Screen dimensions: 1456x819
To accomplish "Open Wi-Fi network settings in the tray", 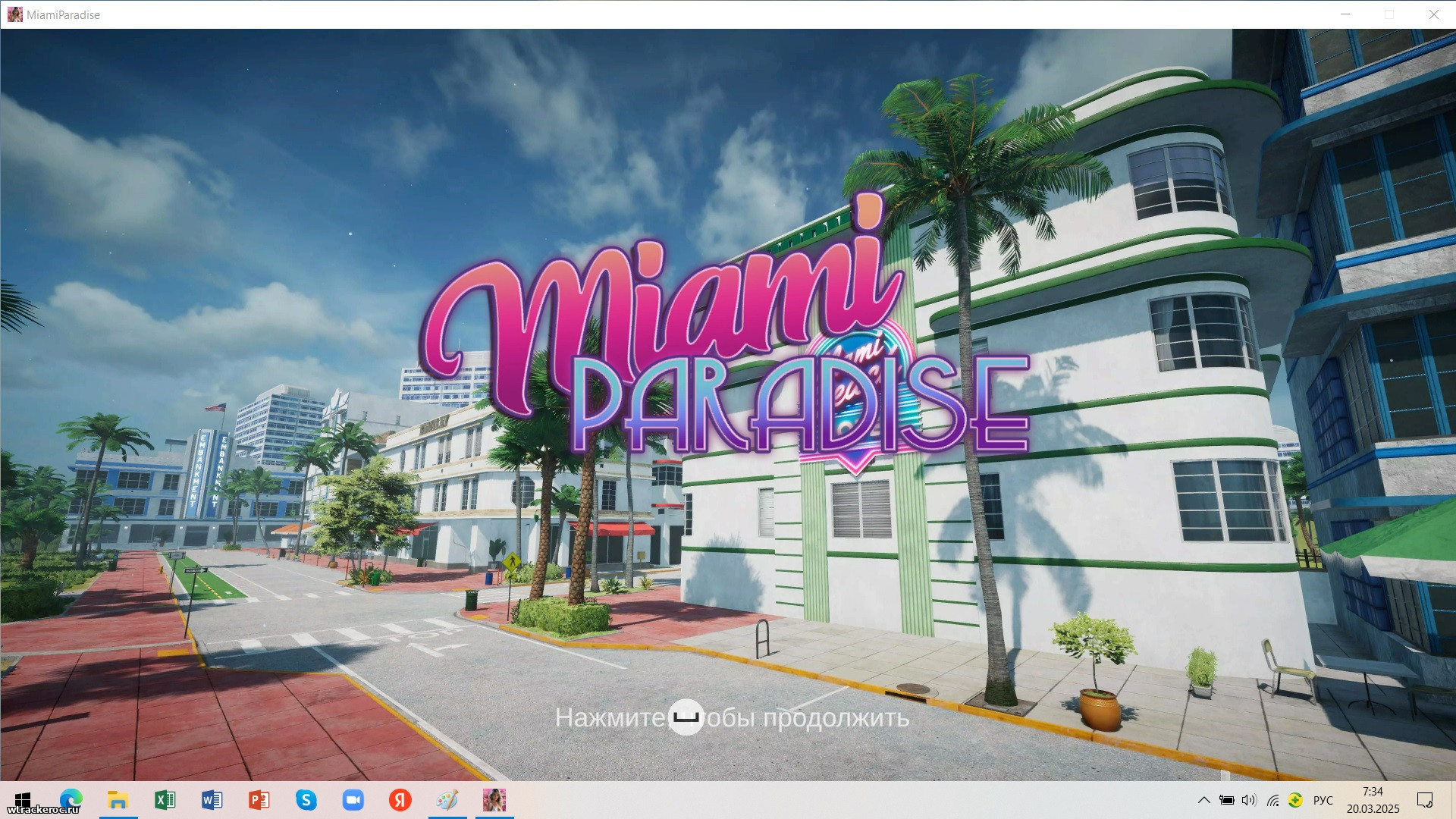I will [x=1272, y=800].
